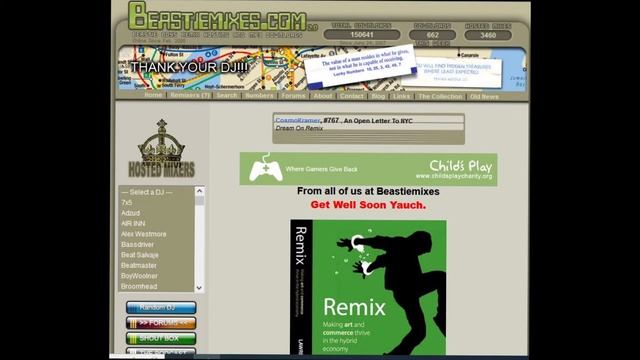Click the SHOUT BOX green button
The height and width of the screenshot is (360, 640).
pos(161,338)
